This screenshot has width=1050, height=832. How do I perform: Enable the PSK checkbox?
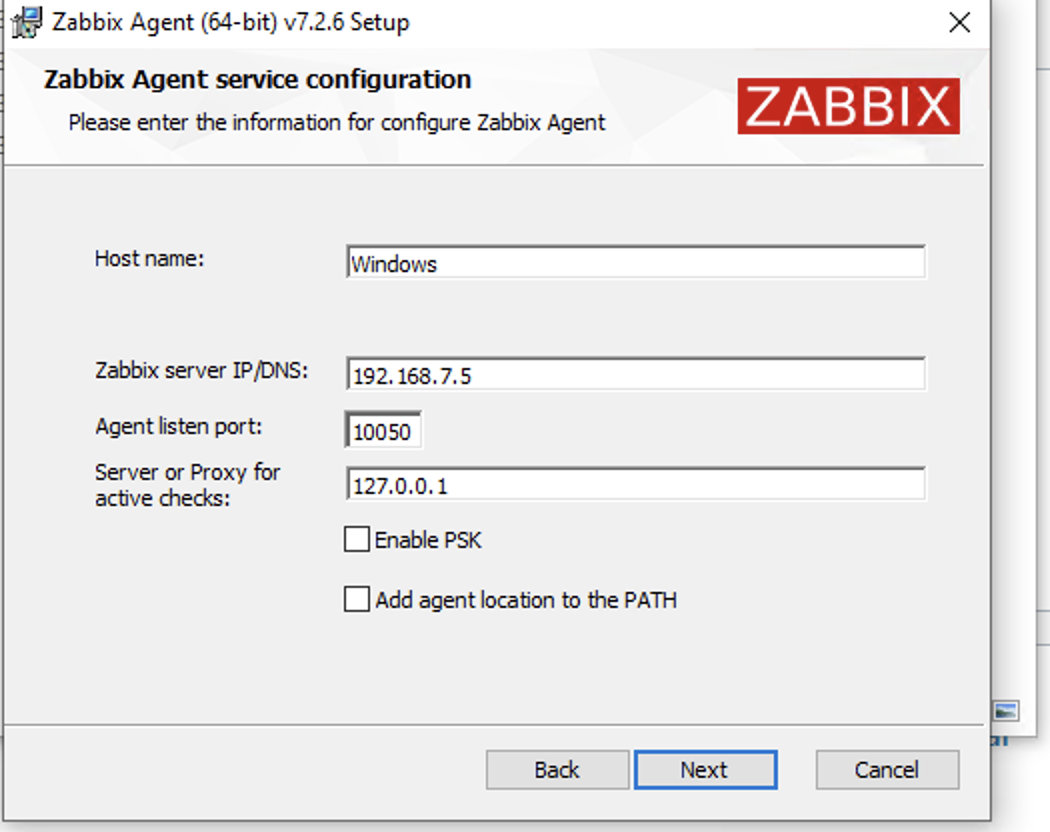coord(356,539)
